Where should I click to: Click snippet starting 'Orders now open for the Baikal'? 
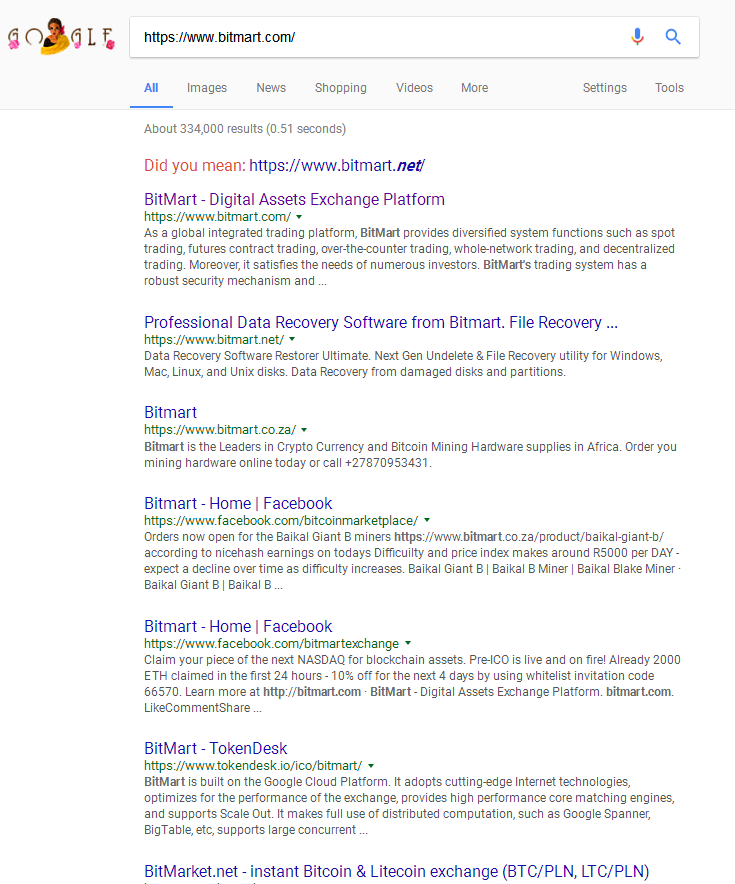click(412, 560)
